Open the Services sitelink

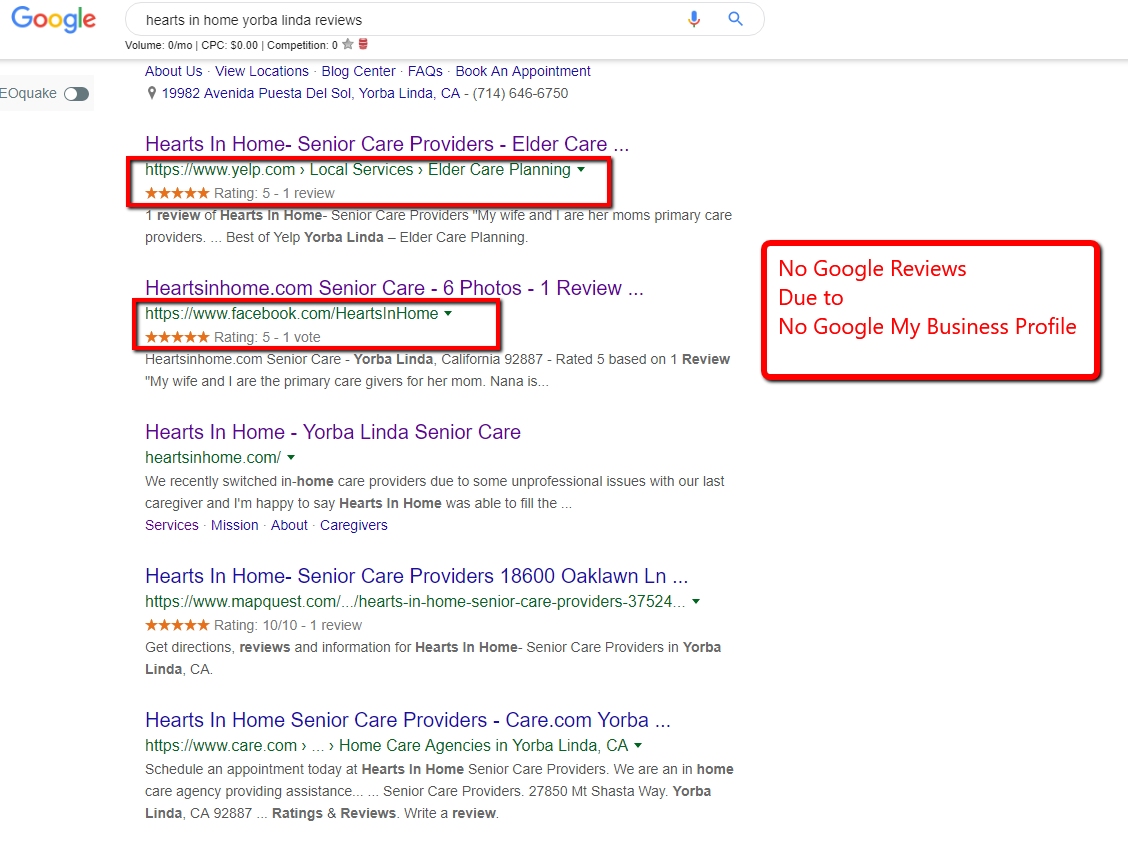coord(172,525)
